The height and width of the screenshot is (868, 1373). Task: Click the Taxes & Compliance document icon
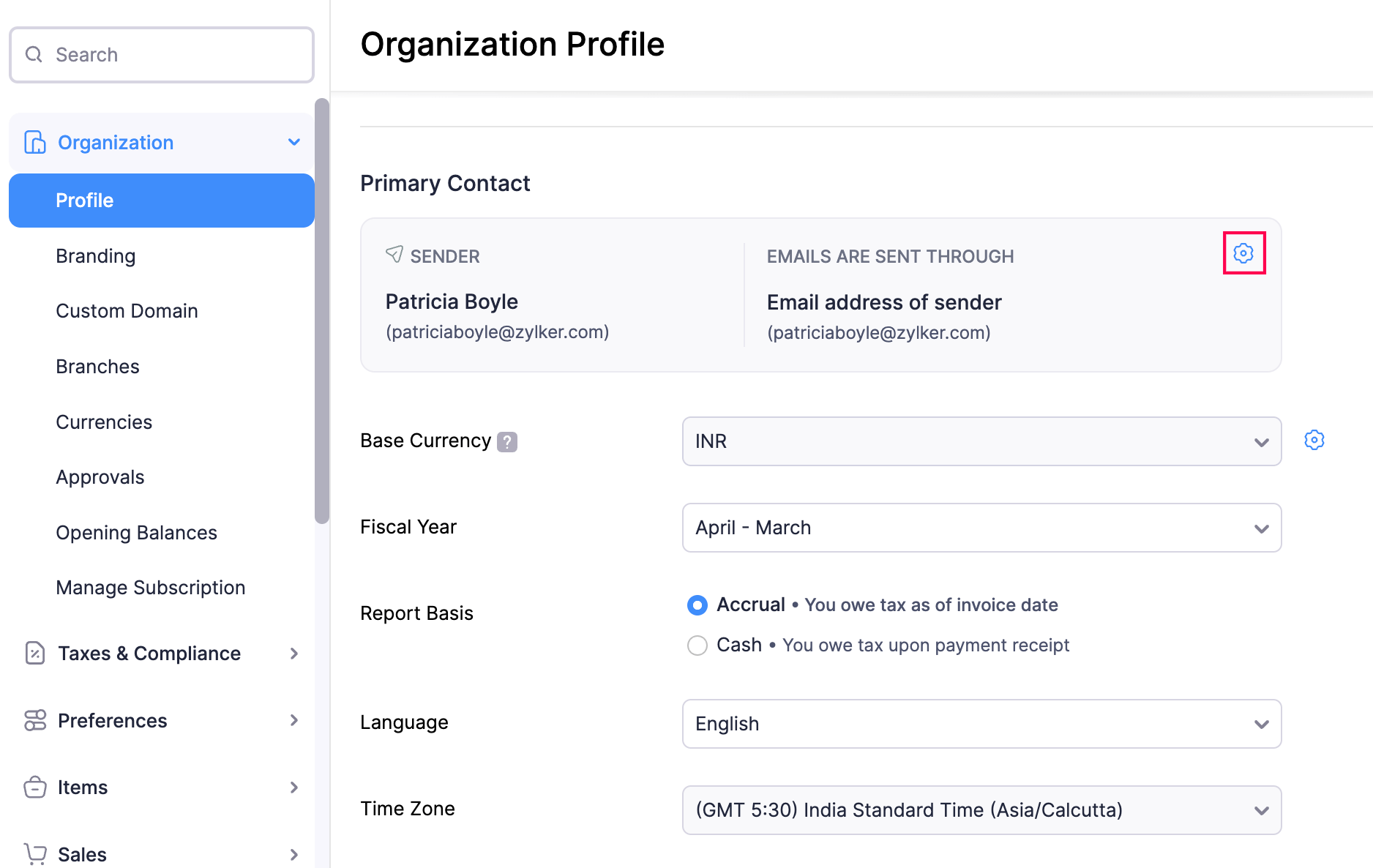pyautogui.click(x=34, y=653)
